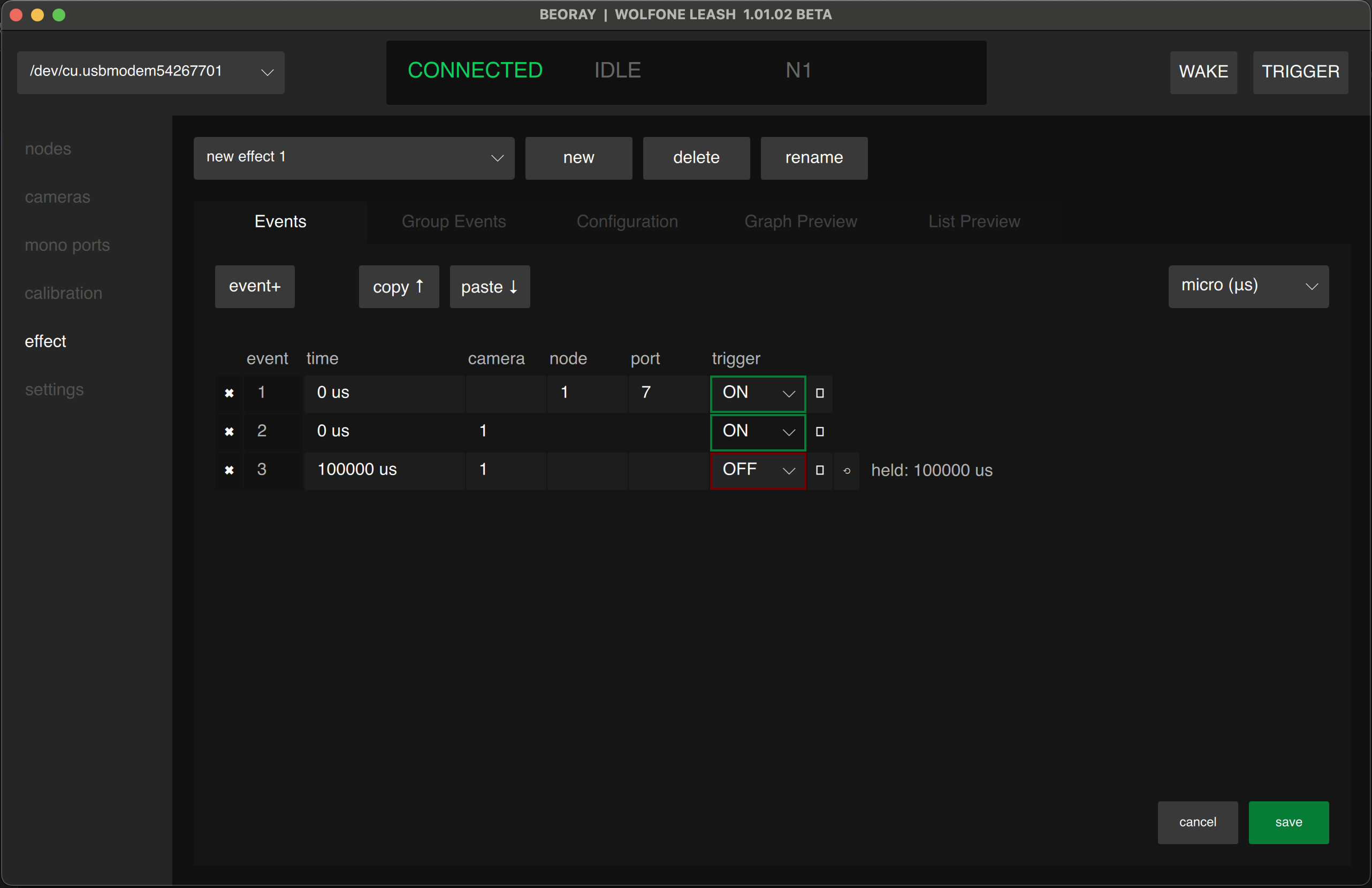Open the cameras section in the sidebar
This screenshot has width=1372, height=888.
57,197
